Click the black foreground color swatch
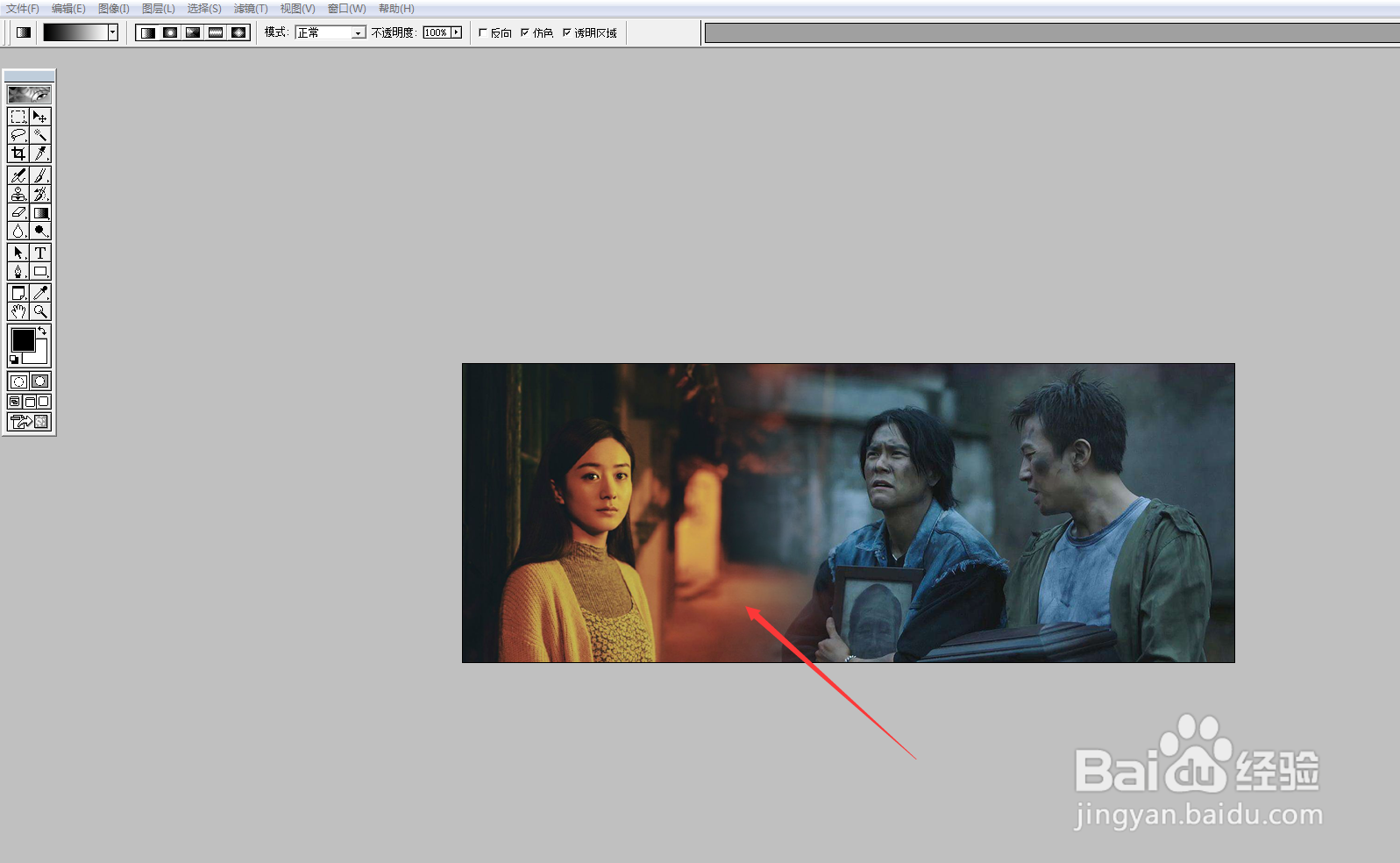1400x863 pixels. pos(23,339)
